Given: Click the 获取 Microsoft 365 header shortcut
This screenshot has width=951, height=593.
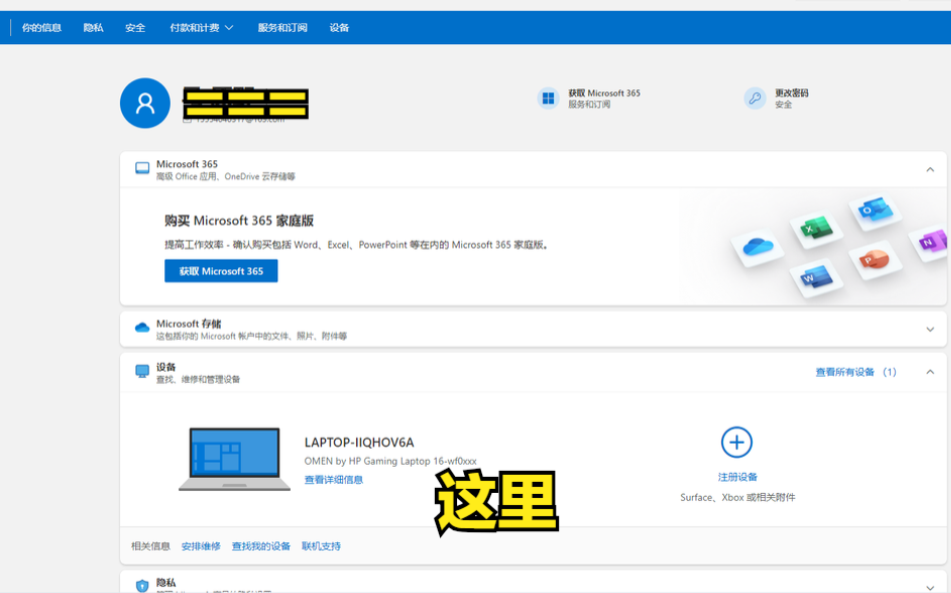Looking at the screenshot, I should pos(604,93).
